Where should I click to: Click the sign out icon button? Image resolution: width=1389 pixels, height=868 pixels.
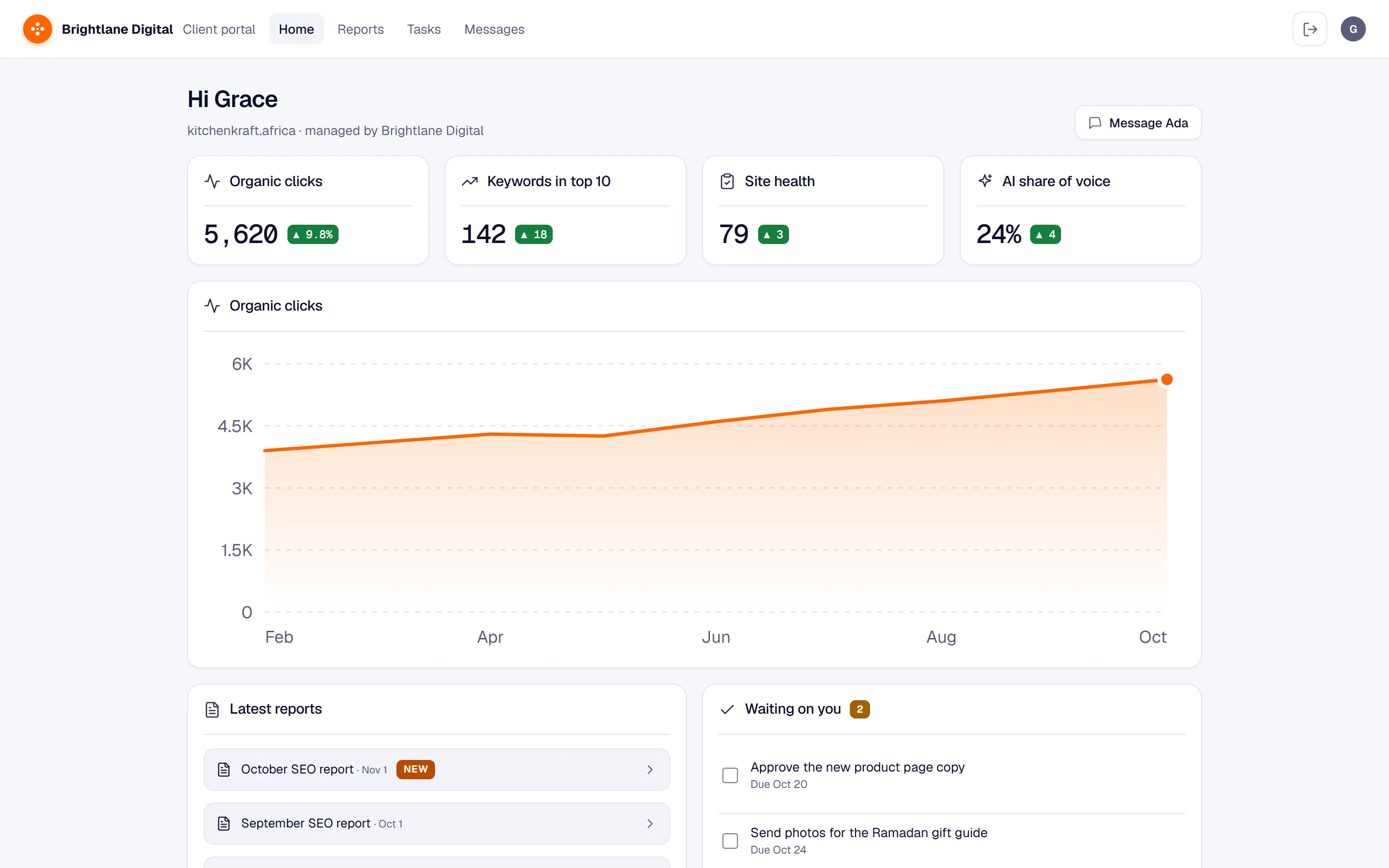(x=1309, y=29)
